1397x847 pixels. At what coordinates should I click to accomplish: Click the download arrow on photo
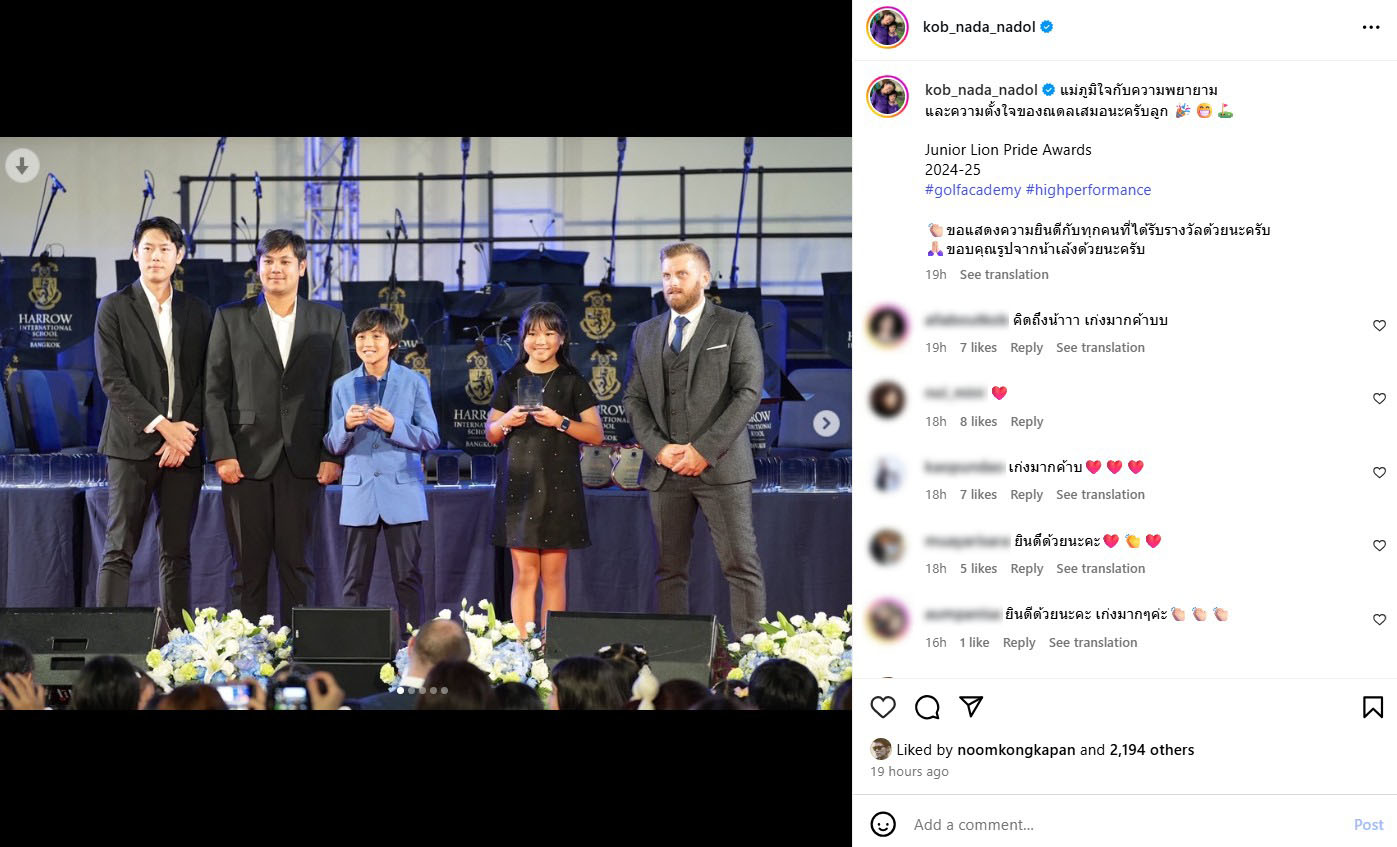[x=22, y=166]
